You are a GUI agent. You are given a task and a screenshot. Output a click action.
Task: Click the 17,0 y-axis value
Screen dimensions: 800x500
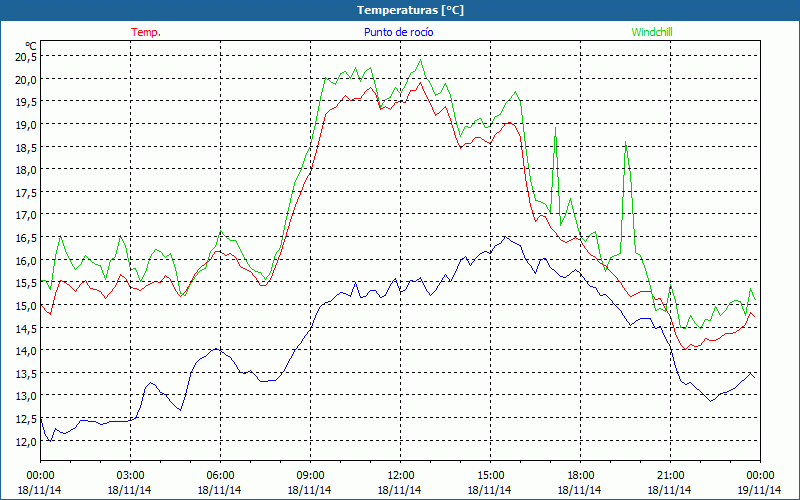pyautogui.click(x=26, y=215)
